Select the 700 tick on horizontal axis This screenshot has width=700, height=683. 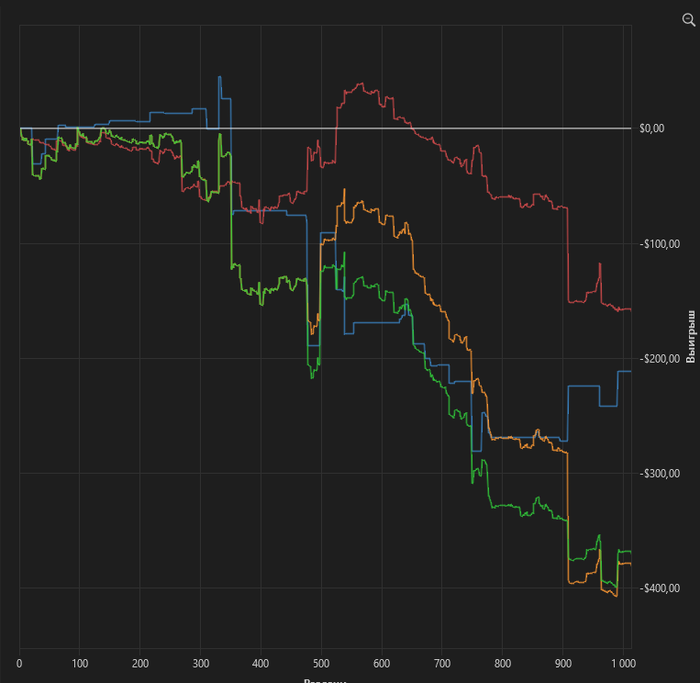pyautogui.click(x=443, y=663)
